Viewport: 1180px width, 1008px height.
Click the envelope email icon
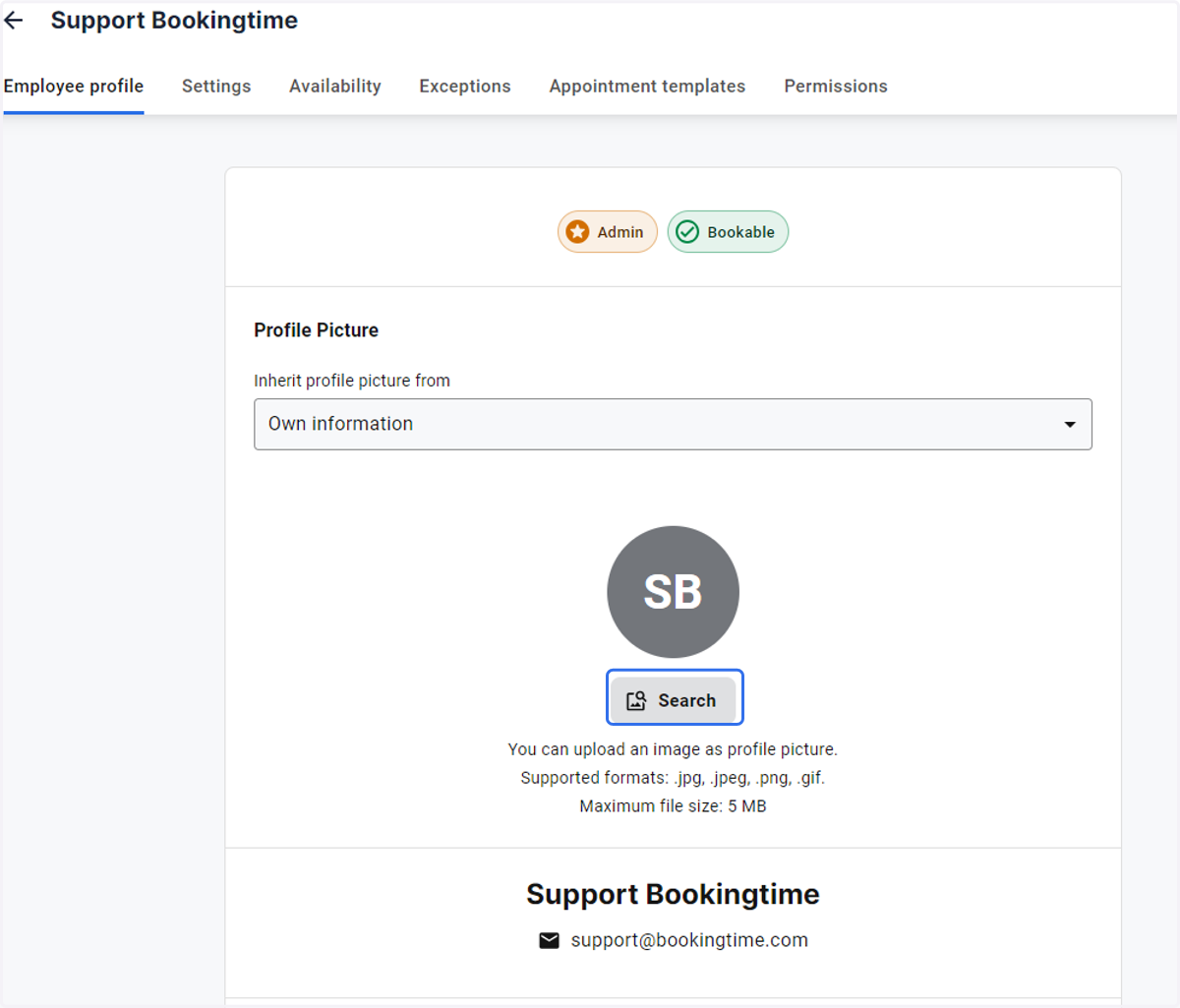click(549, 941)
